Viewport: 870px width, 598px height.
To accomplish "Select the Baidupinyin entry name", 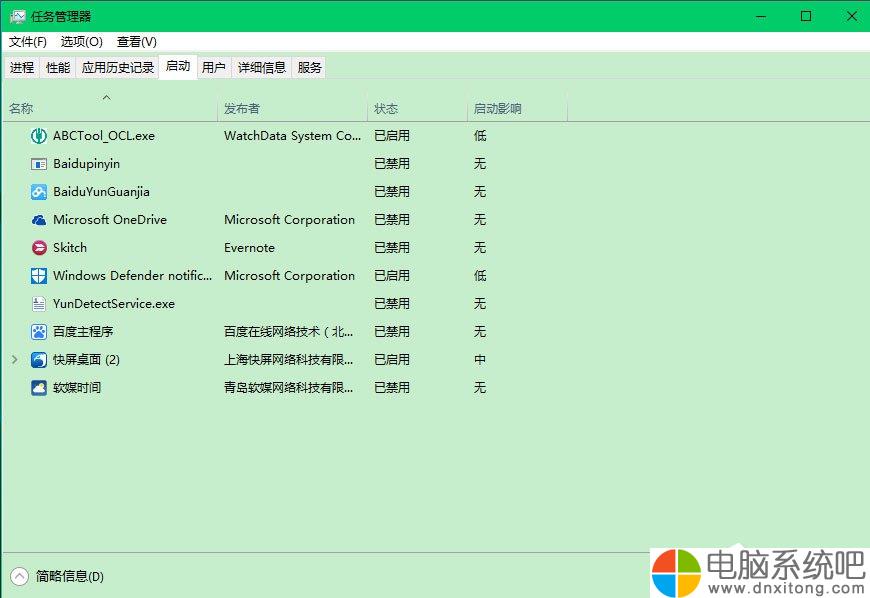I will click(x=87, y=164).
